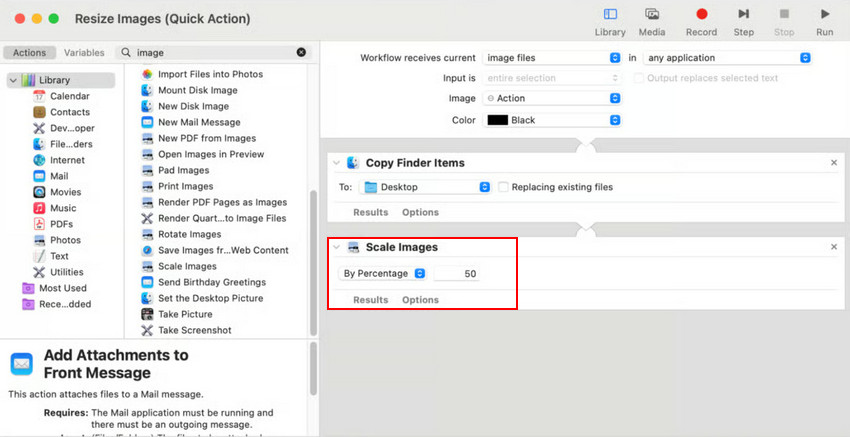Select the Developer category icon

(x=39, y=128)
